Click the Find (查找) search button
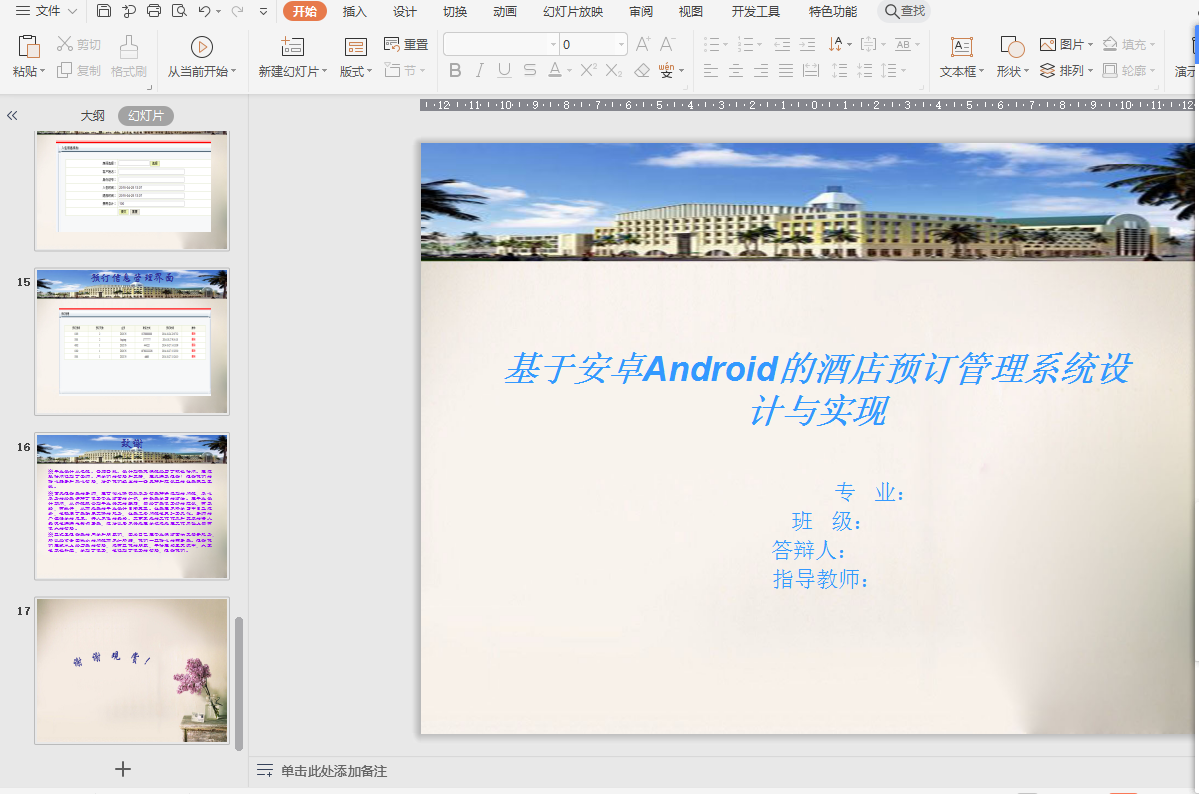This screenshot has width=1199, height=794. pyautogui.click(x=905, y=11)
